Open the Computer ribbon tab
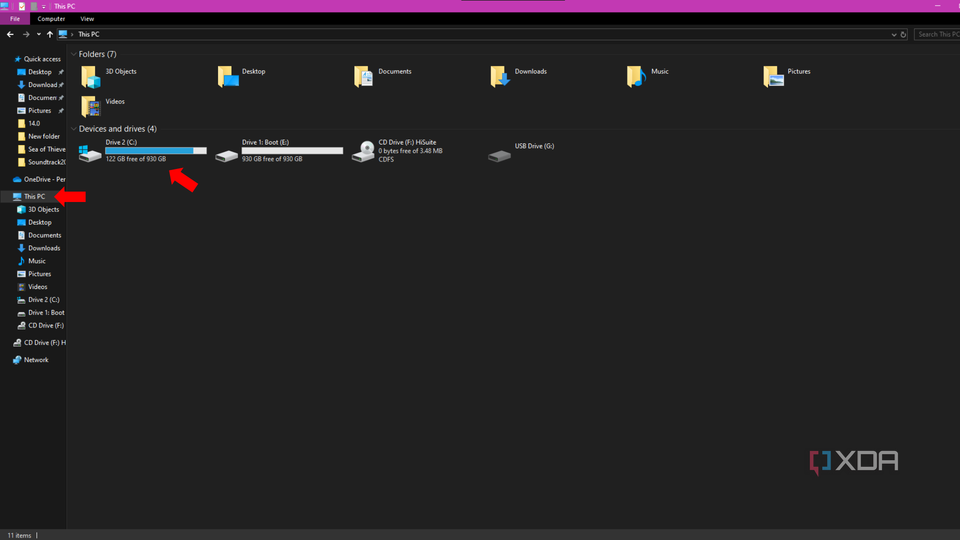Screen dimensions: 960x540 pos(51,19)
